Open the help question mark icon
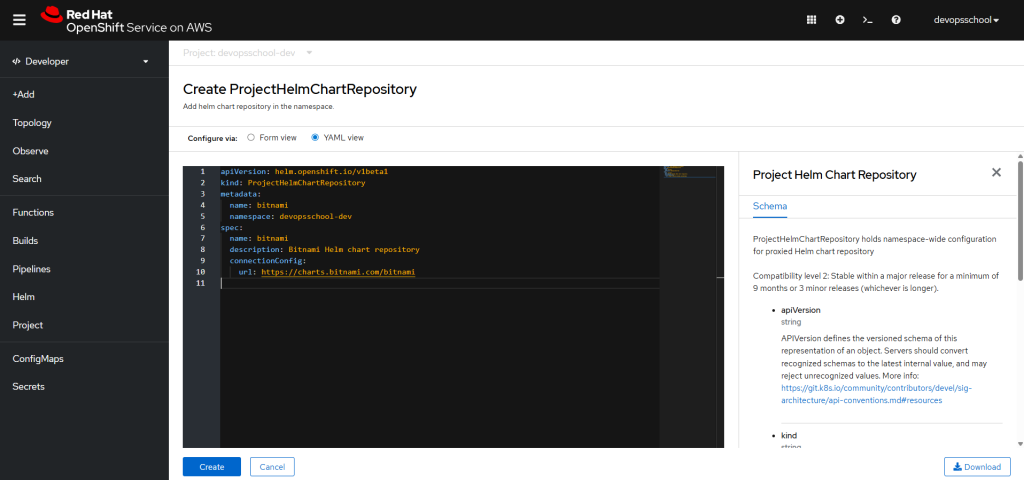This screenshot has height=480, width=1024. (896, 20)
